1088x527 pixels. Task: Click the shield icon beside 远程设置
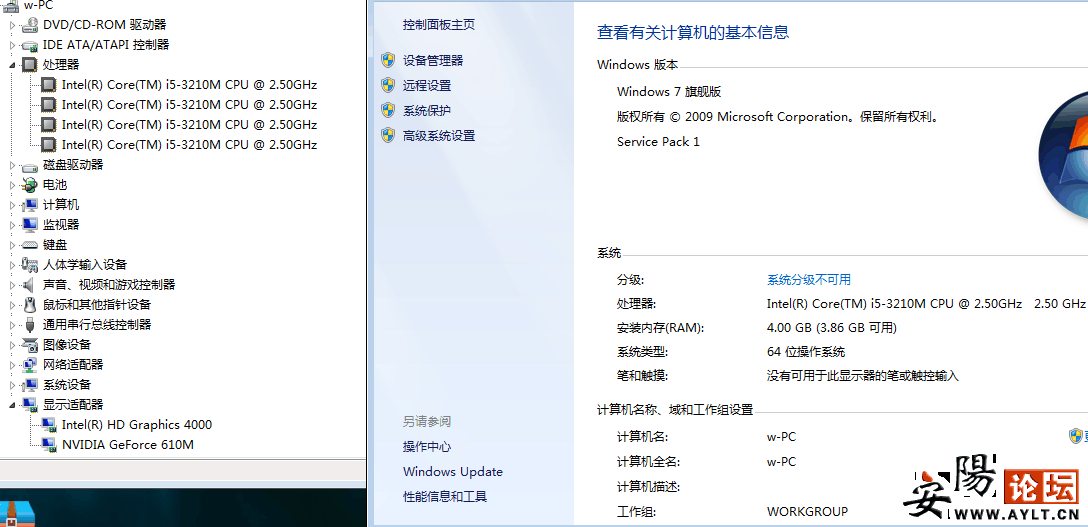coord(388,85)
